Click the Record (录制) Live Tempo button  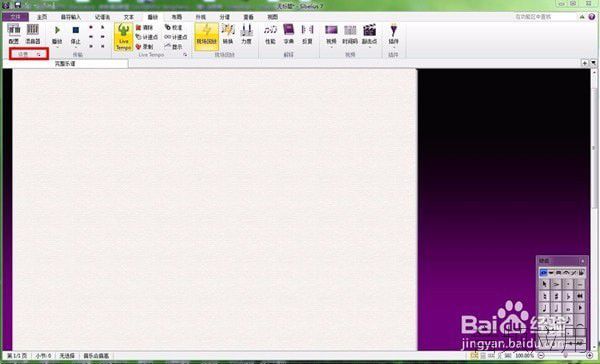tap(145, 47)
